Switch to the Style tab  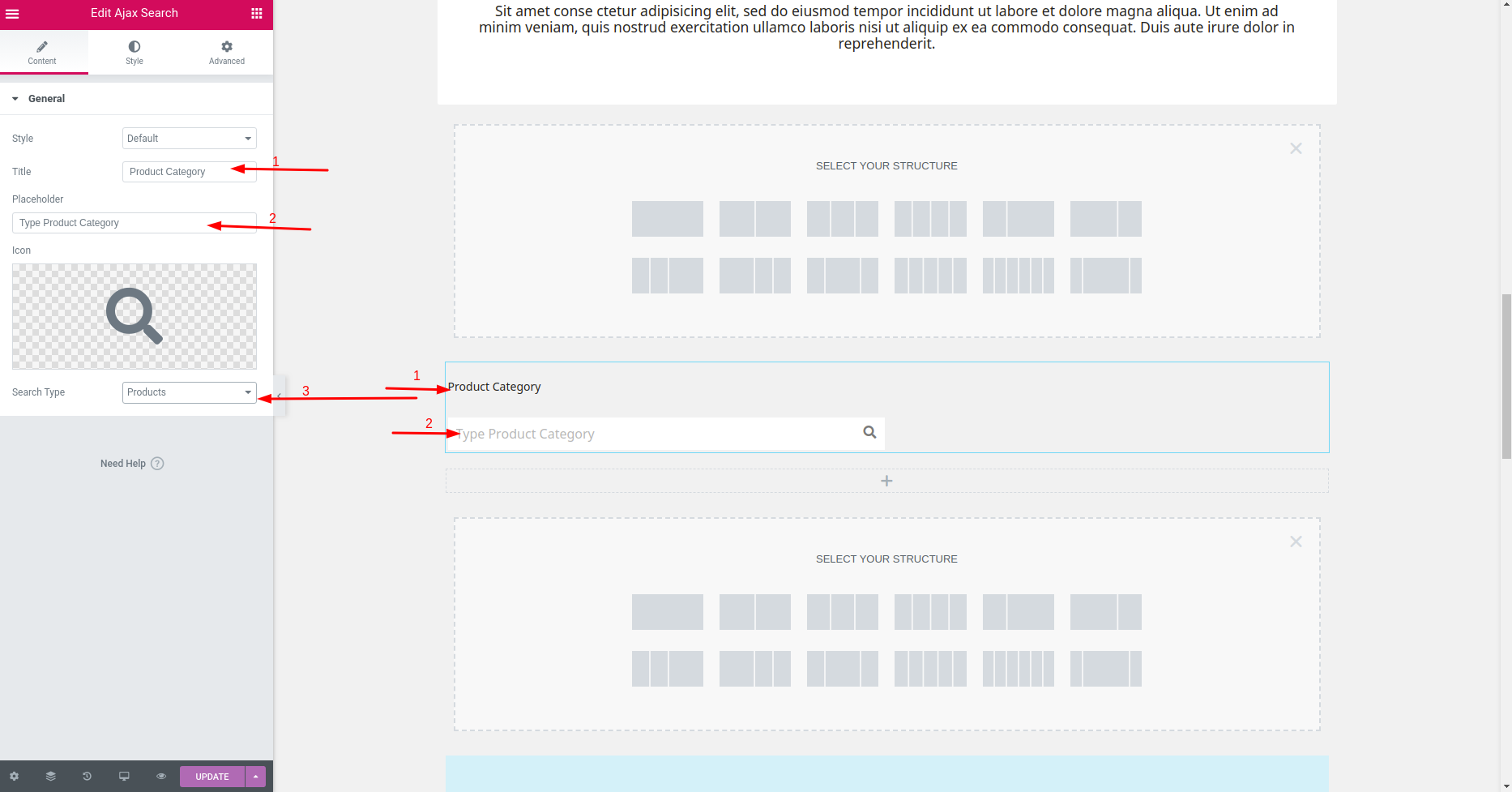pos(135,53)
